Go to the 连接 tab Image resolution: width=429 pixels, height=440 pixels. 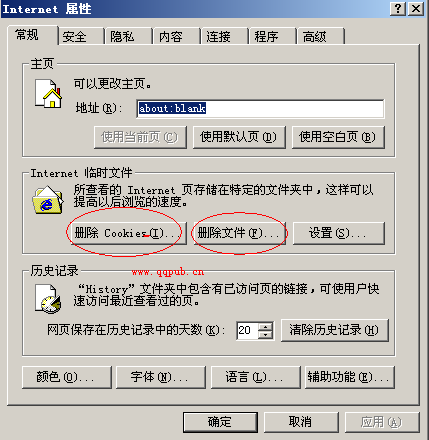224,36
